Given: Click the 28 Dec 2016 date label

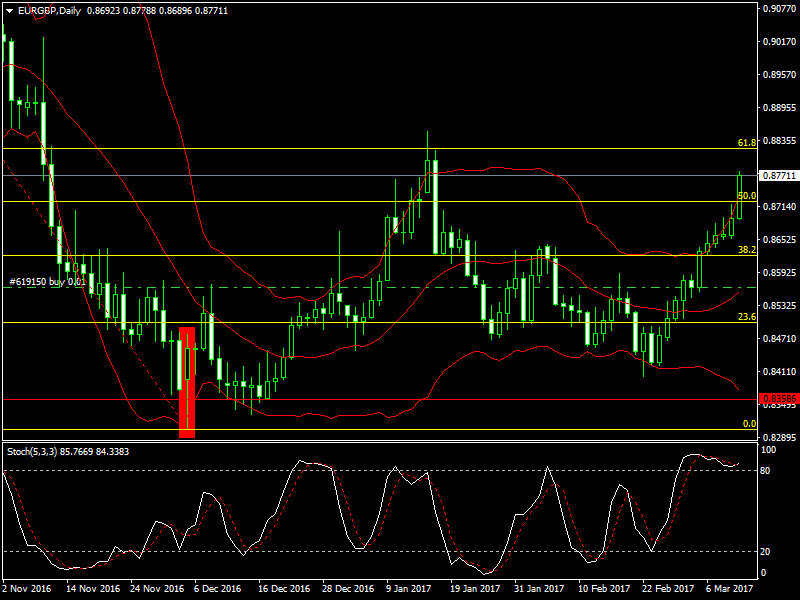Looking at the screenshot, I should tap(347, 588).
